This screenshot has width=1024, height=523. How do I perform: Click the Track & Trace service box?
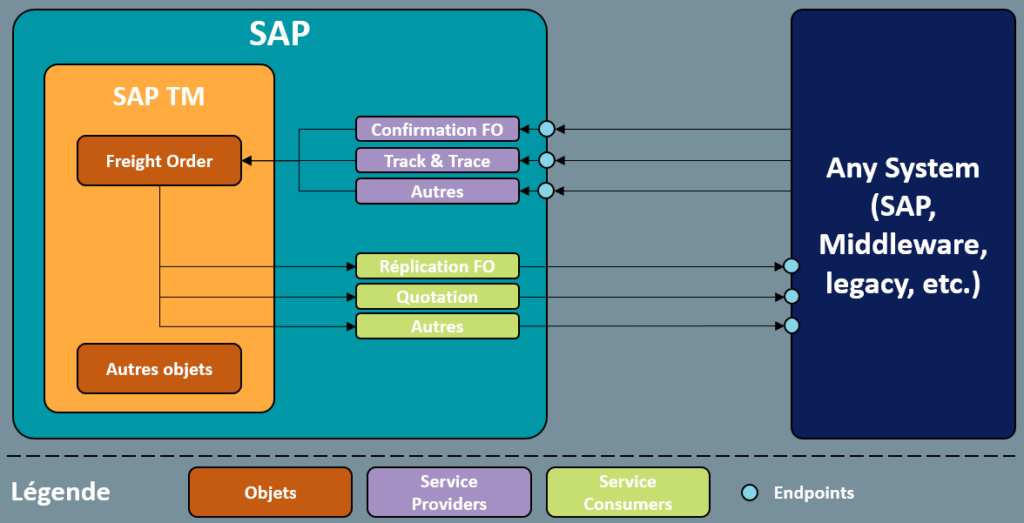tap(438, 160)
